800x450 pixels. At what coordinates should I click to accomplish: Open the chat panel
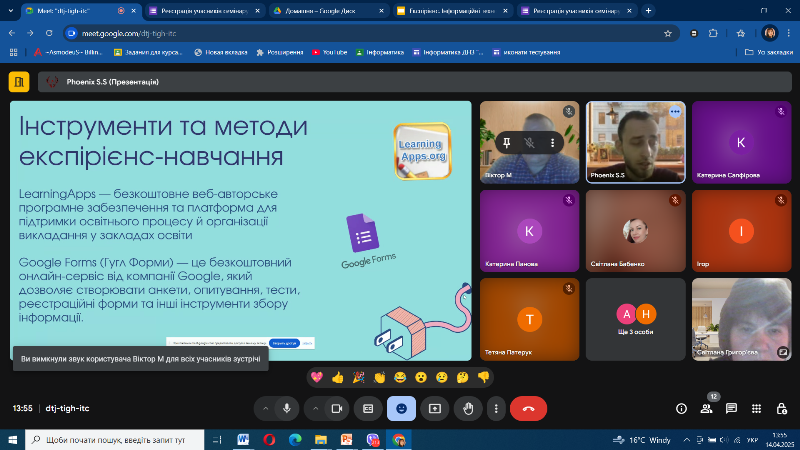click(x=732, y=409)
